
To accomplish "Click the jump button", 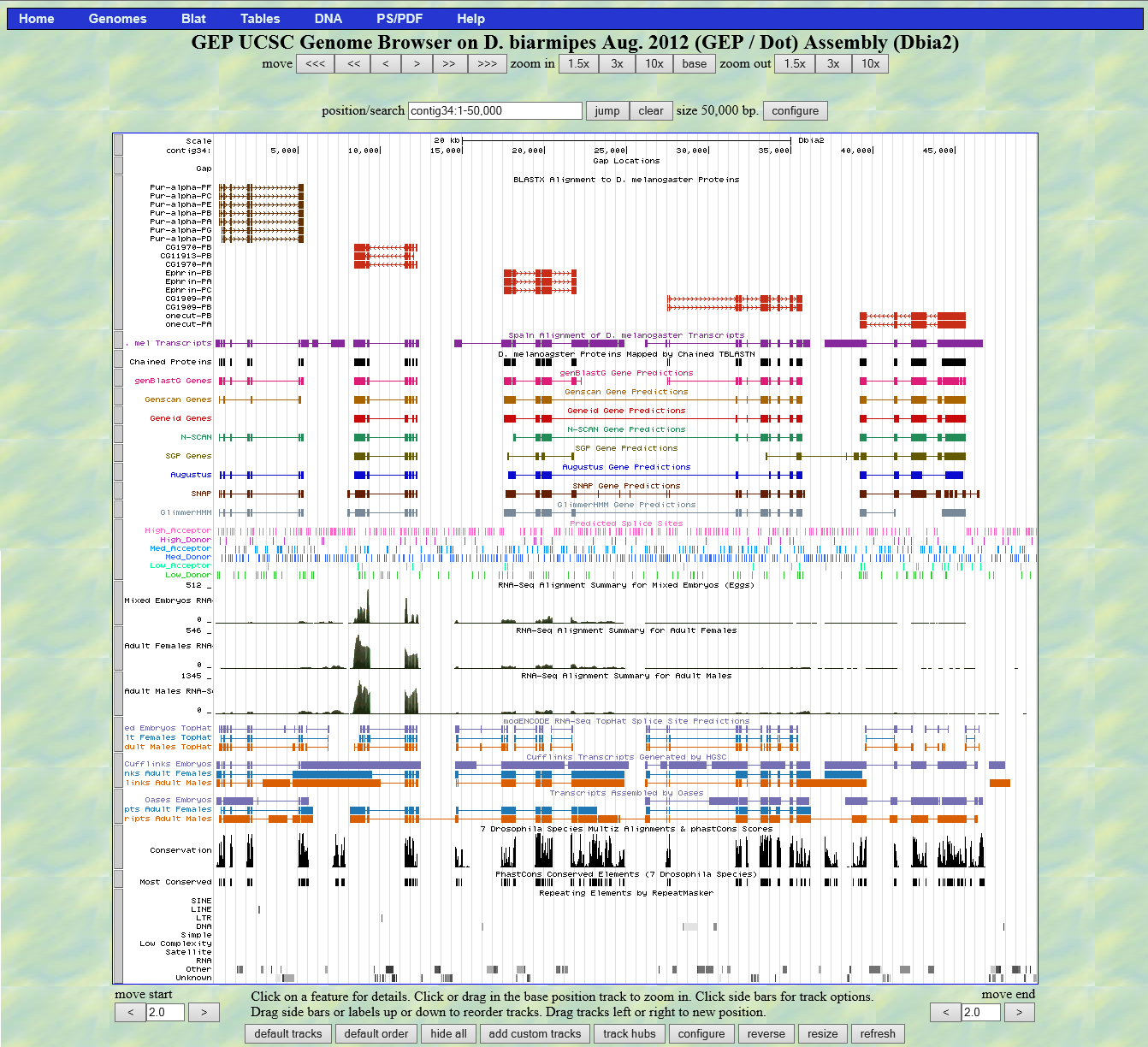I will (607, 110).
